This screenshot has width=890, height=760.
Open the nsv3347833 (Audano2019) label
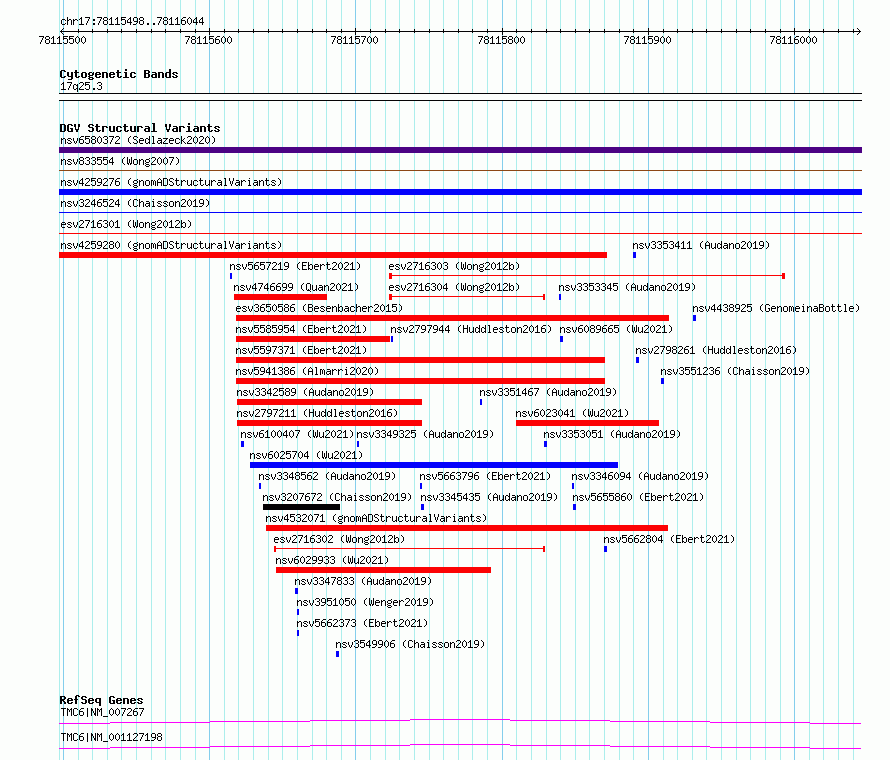363,581
